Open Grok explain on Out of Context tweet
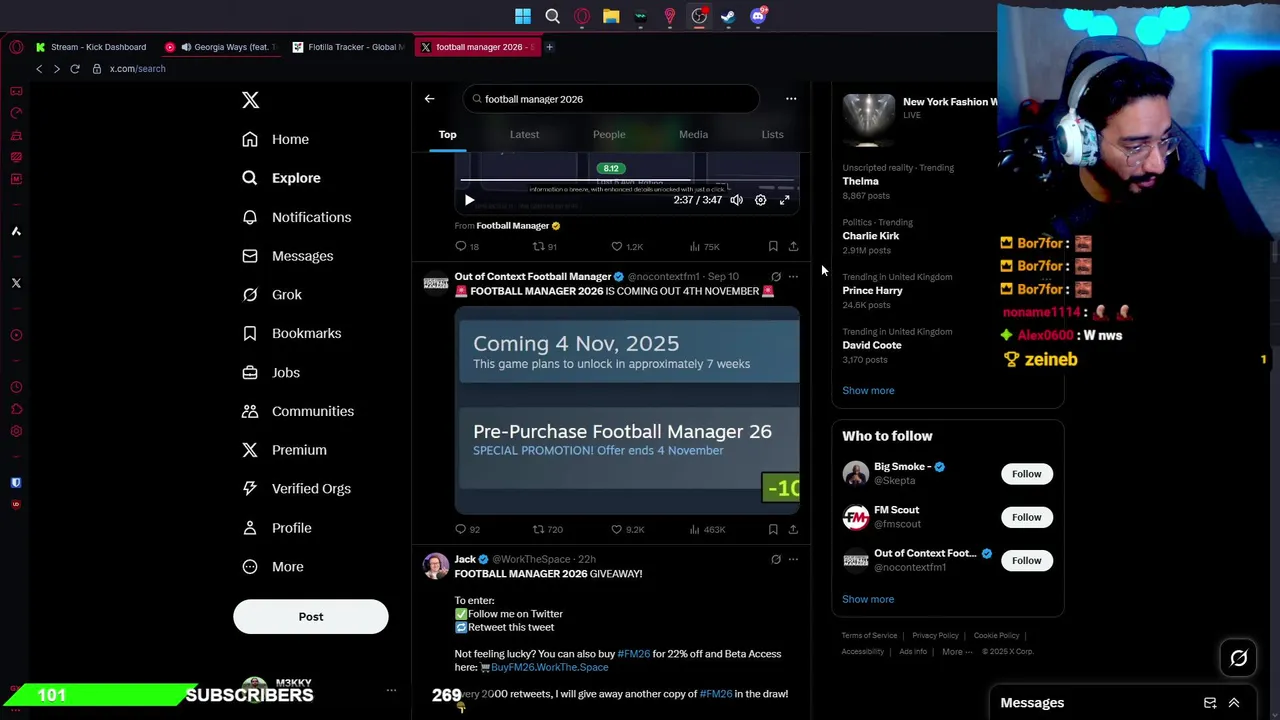 click(x=776, y=277)
